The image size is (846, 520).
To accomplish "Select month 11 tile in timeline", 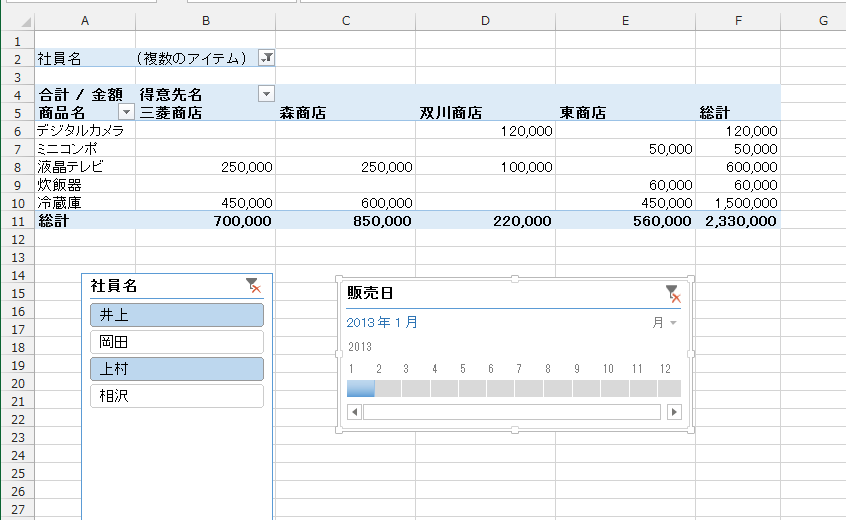I will tap(643, 388).
